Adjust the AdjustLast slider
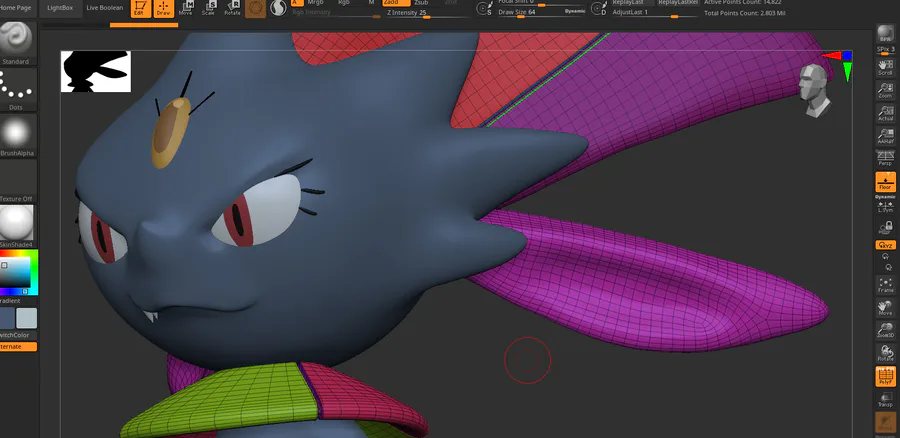 [654, 13]
